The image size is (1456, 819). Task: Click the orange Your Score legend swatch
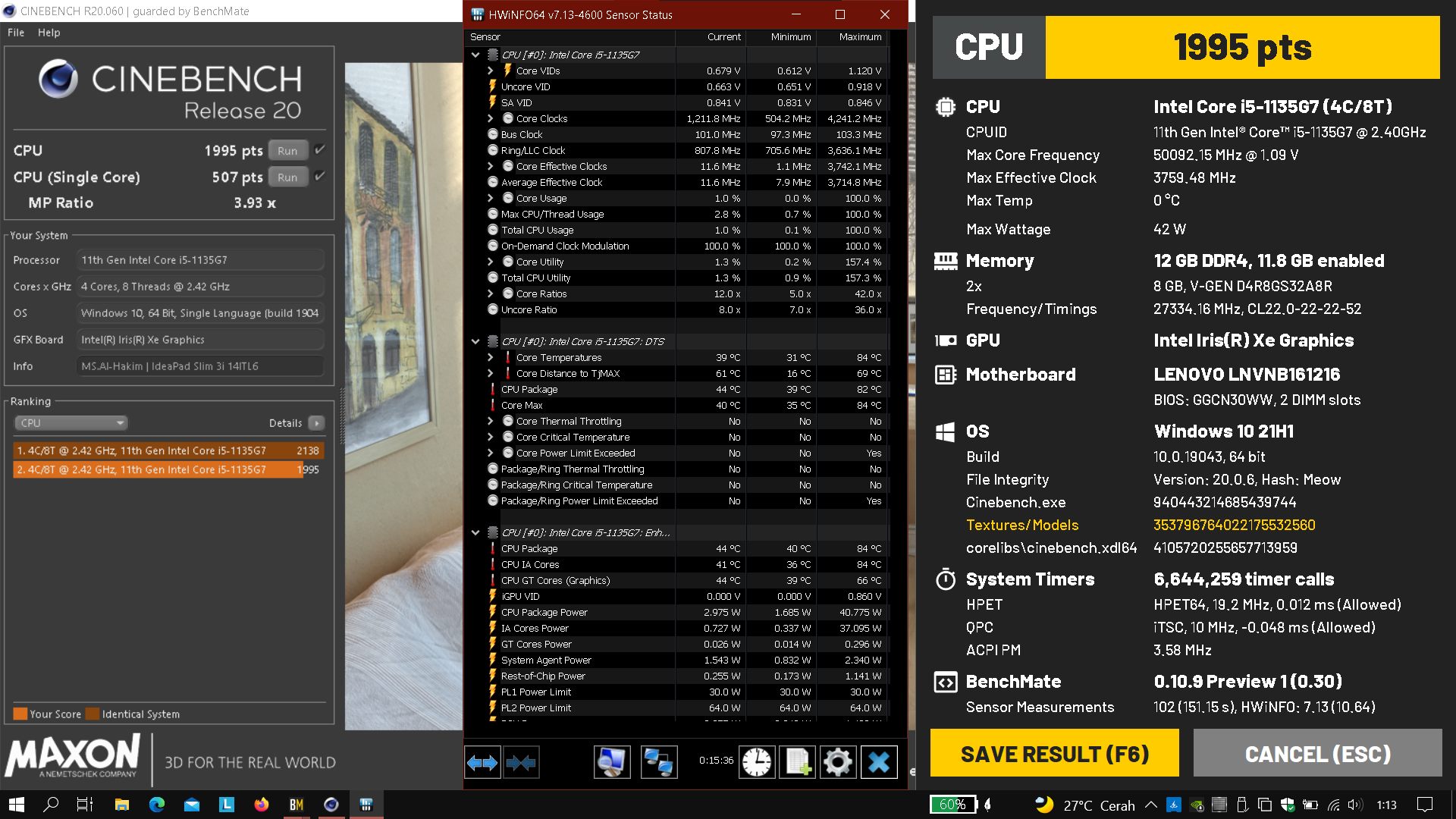pos(20,714)
